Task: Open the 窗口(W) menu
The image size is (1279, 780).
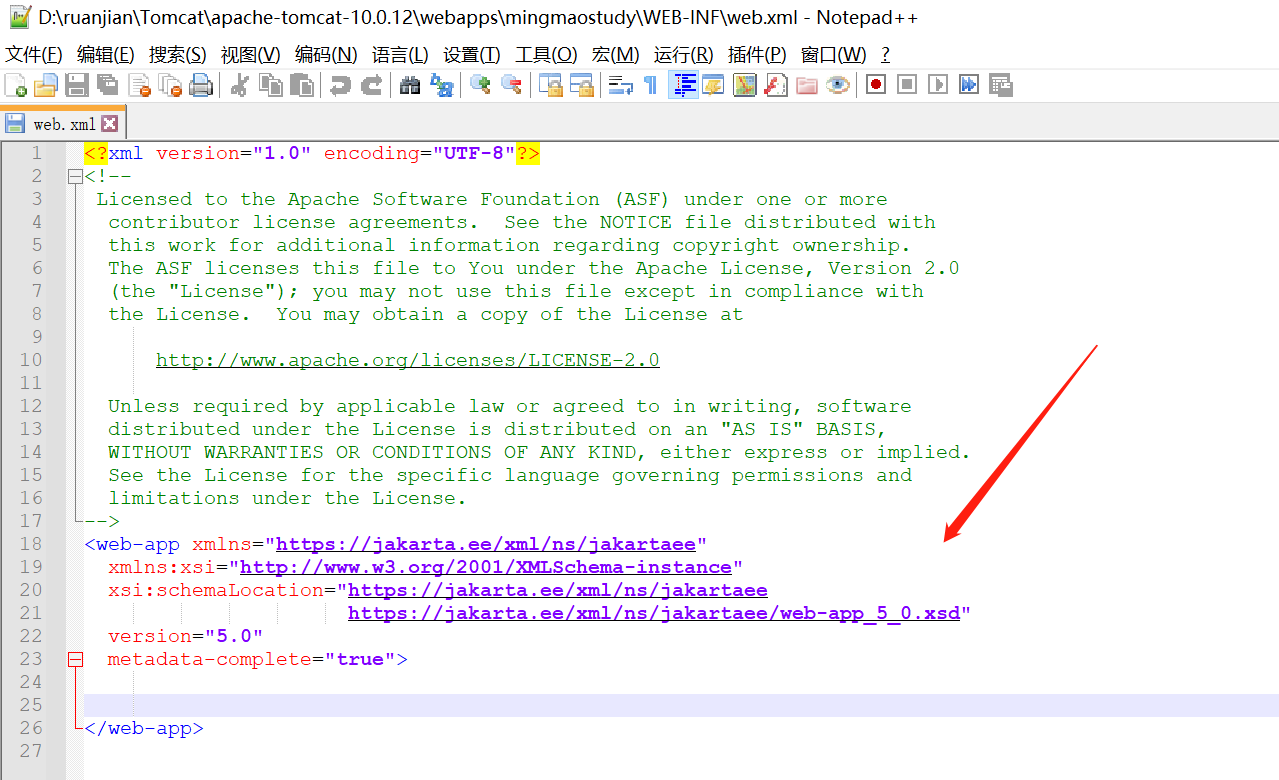Action: tap(833, 54)
